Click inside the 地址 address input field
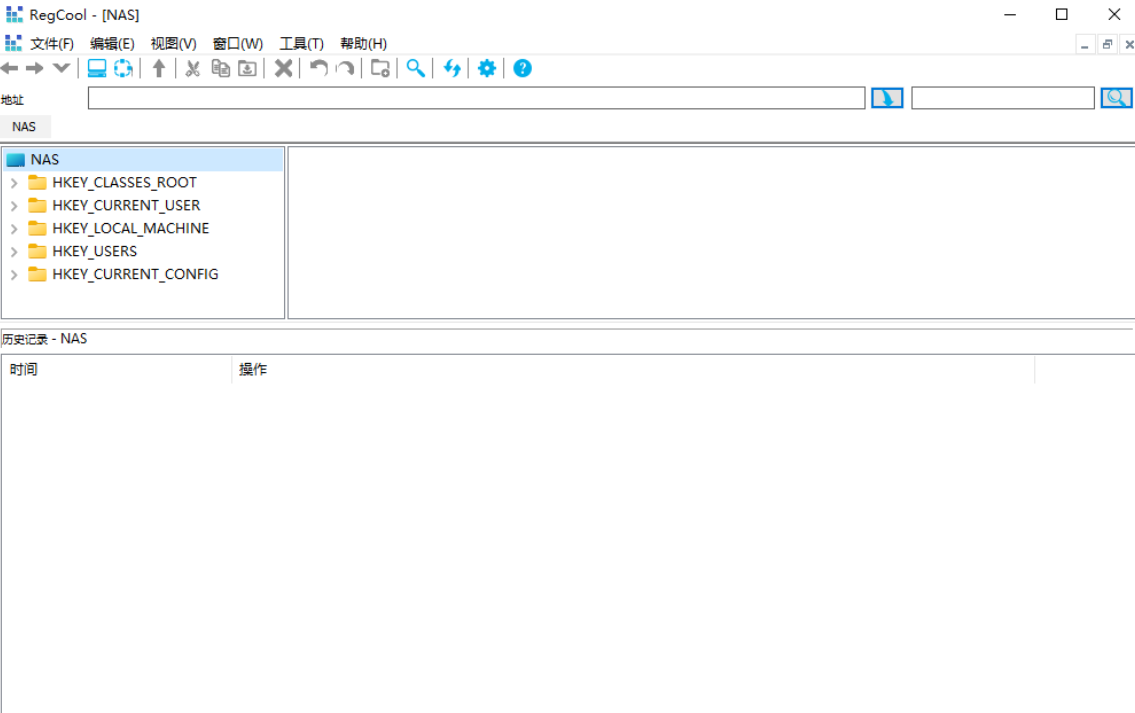 [x=476, y=98]
